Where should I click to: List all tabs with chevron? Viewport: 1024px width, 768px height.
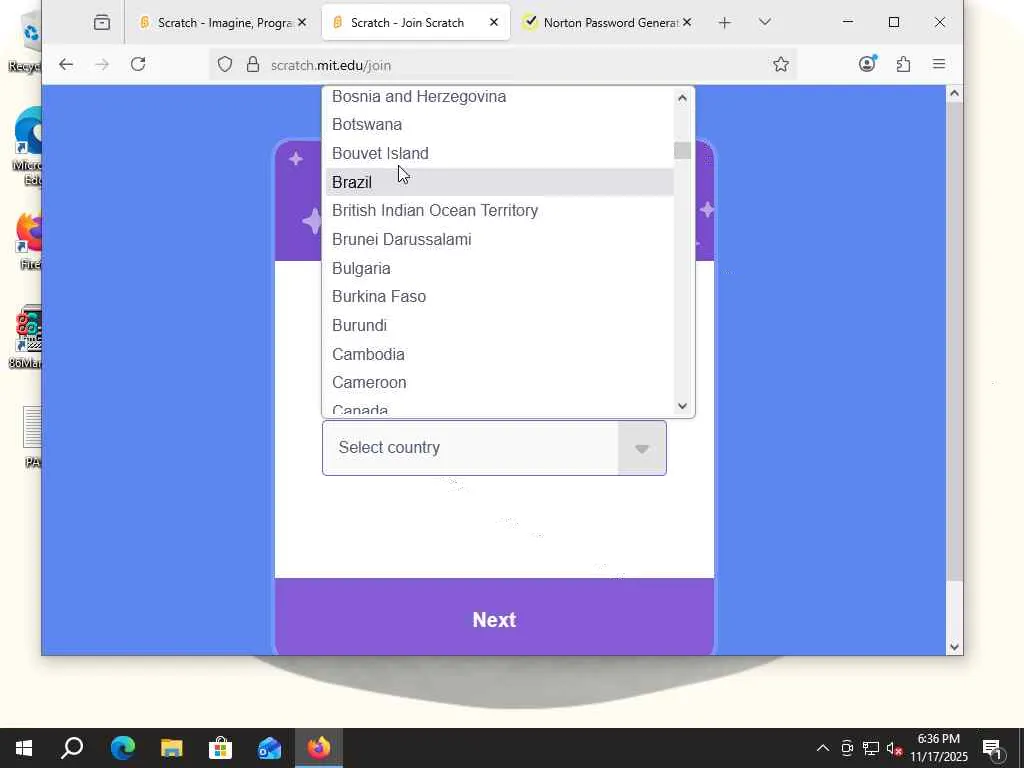[x=765, y=22]
